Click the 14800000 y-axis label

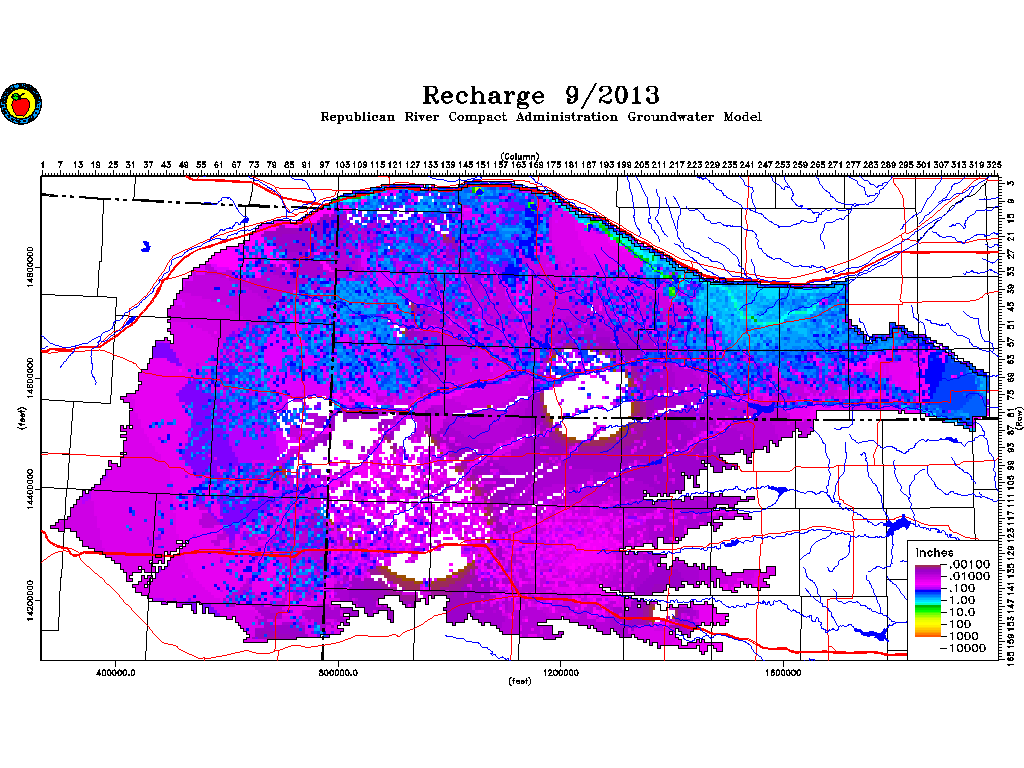30,268
